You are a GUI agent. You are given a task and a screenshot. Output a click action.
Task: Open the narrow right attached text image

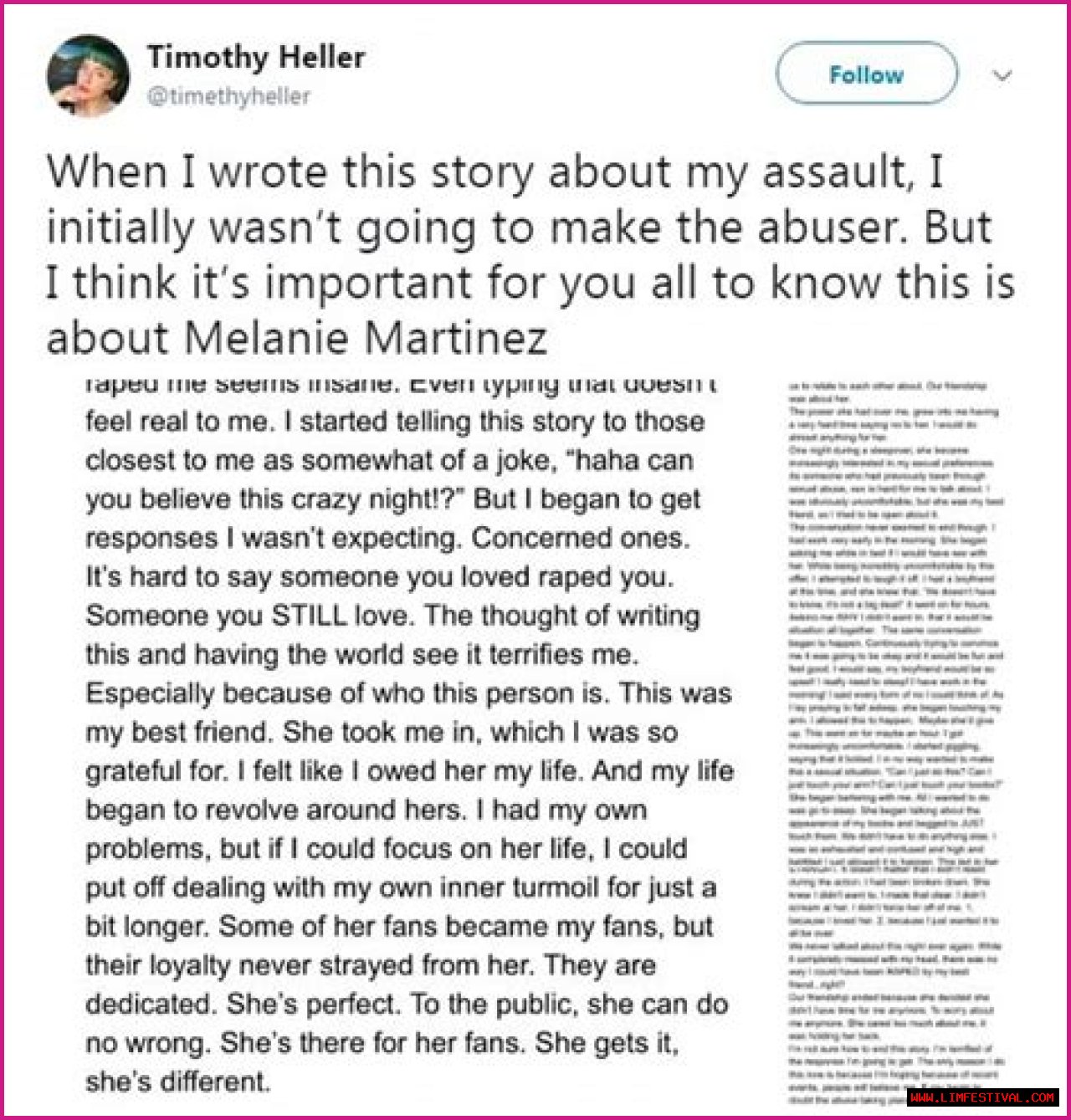tap(894, 740)
